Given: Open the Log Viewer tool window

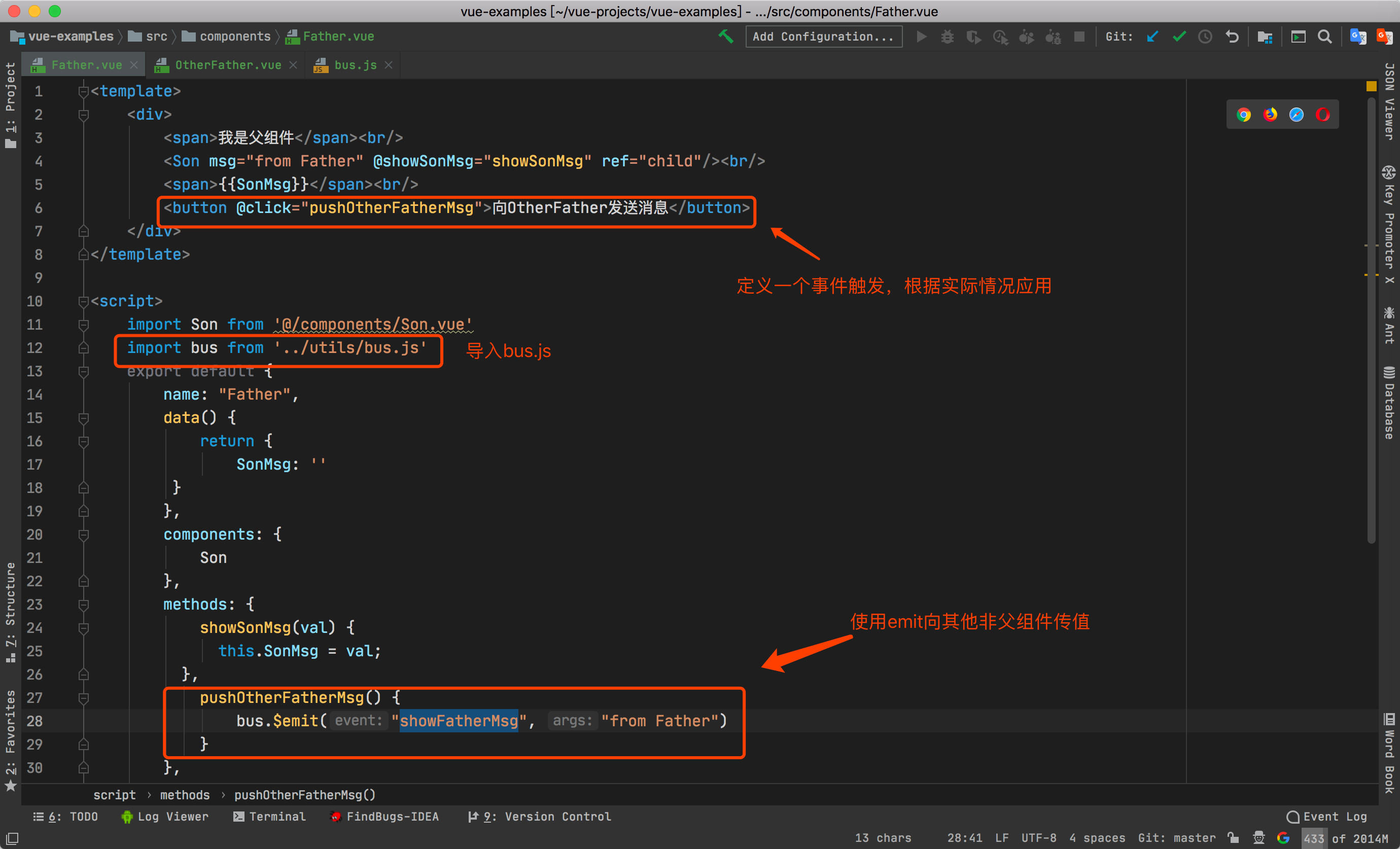Looking at the screenshot, I should click(x=165, y=817).
